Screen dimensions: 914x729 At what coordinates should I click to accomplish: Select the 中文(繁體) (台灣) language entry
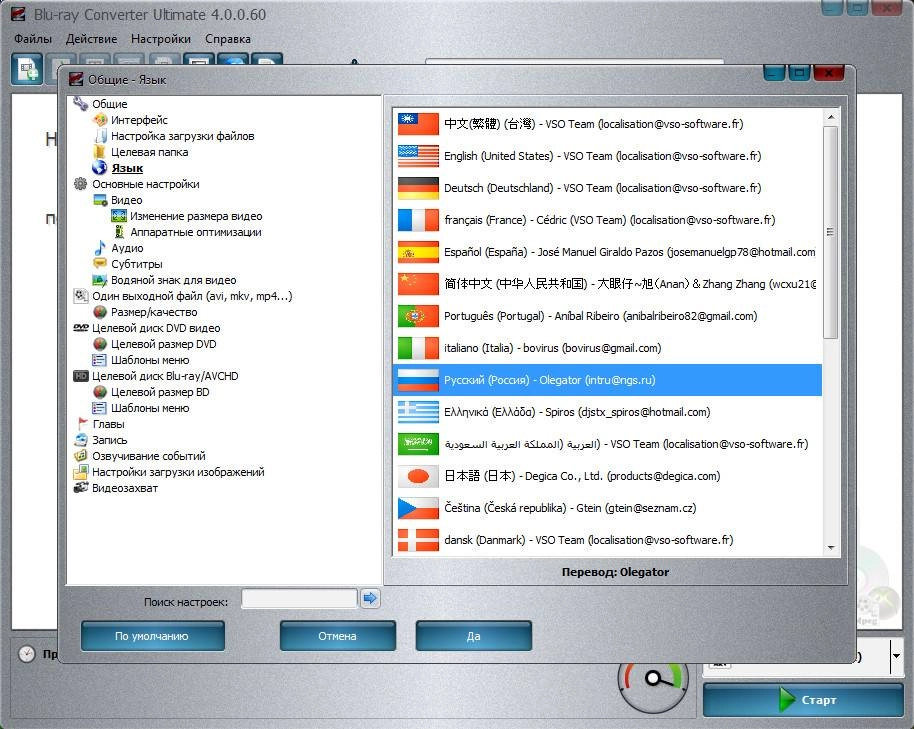point(607,124)
